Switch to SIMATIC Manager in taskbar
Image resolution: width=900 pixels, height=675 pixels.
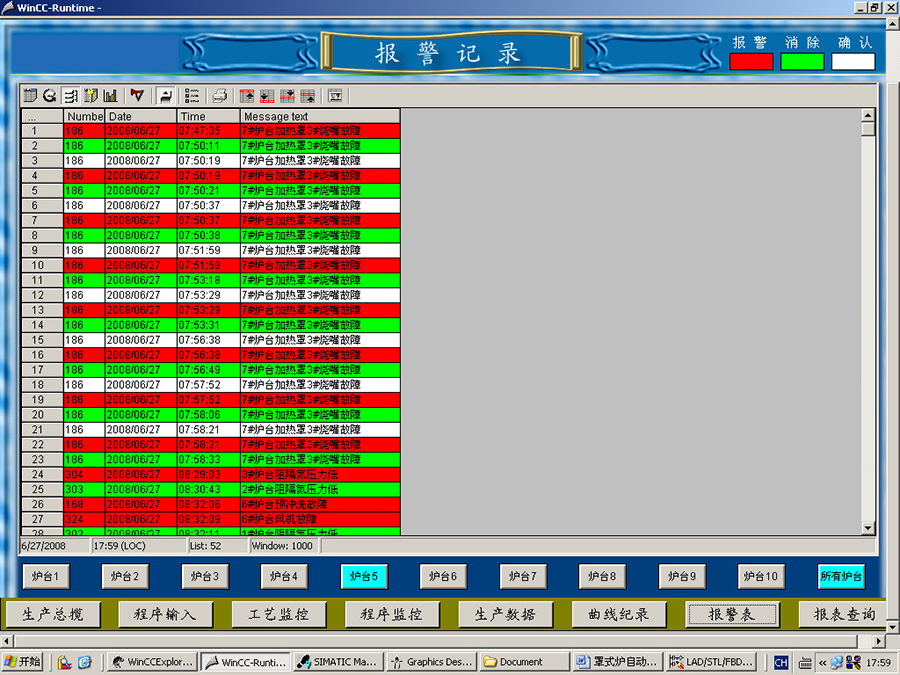click(x=335, y=662)
